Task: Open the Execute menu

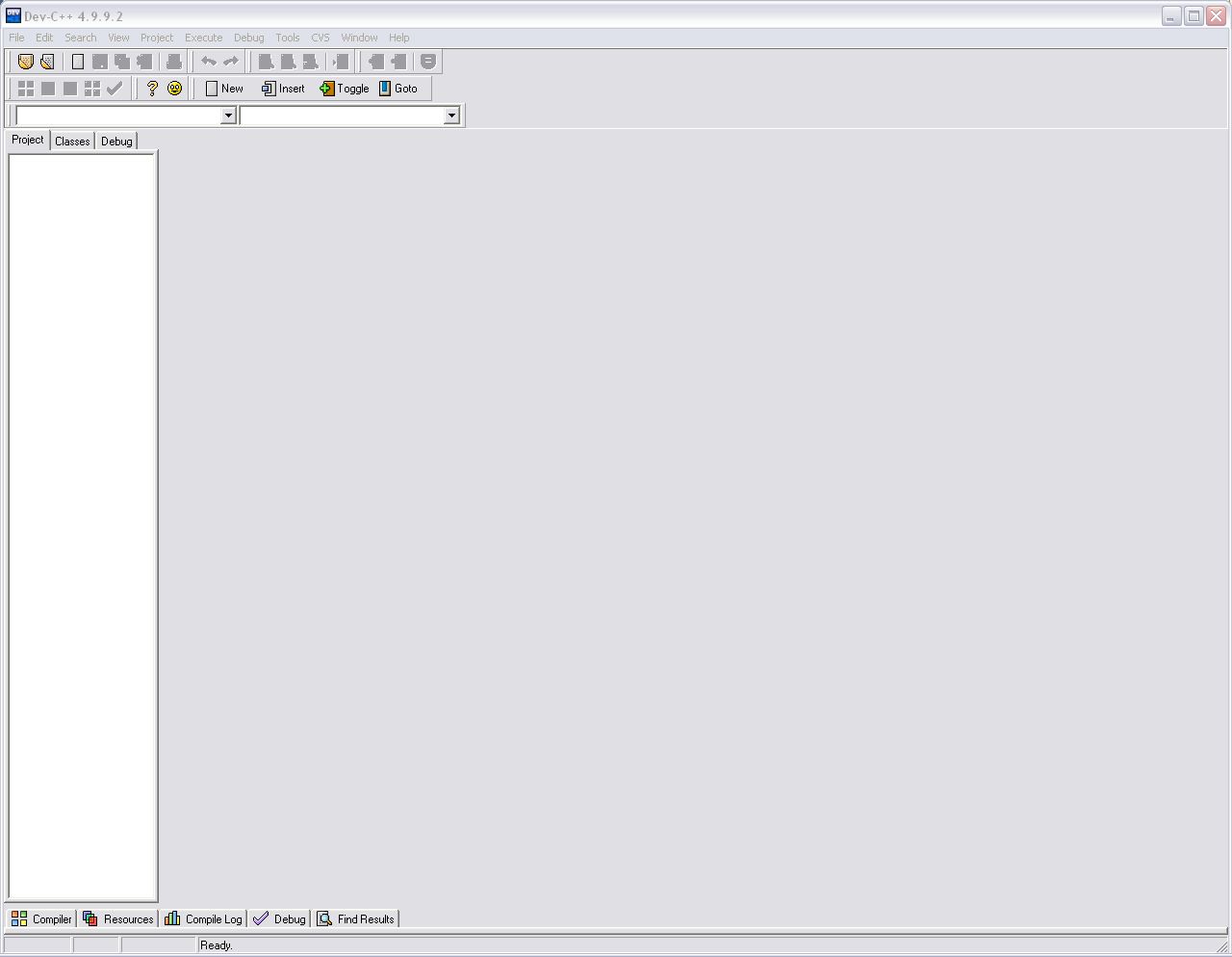Action: 203,38
